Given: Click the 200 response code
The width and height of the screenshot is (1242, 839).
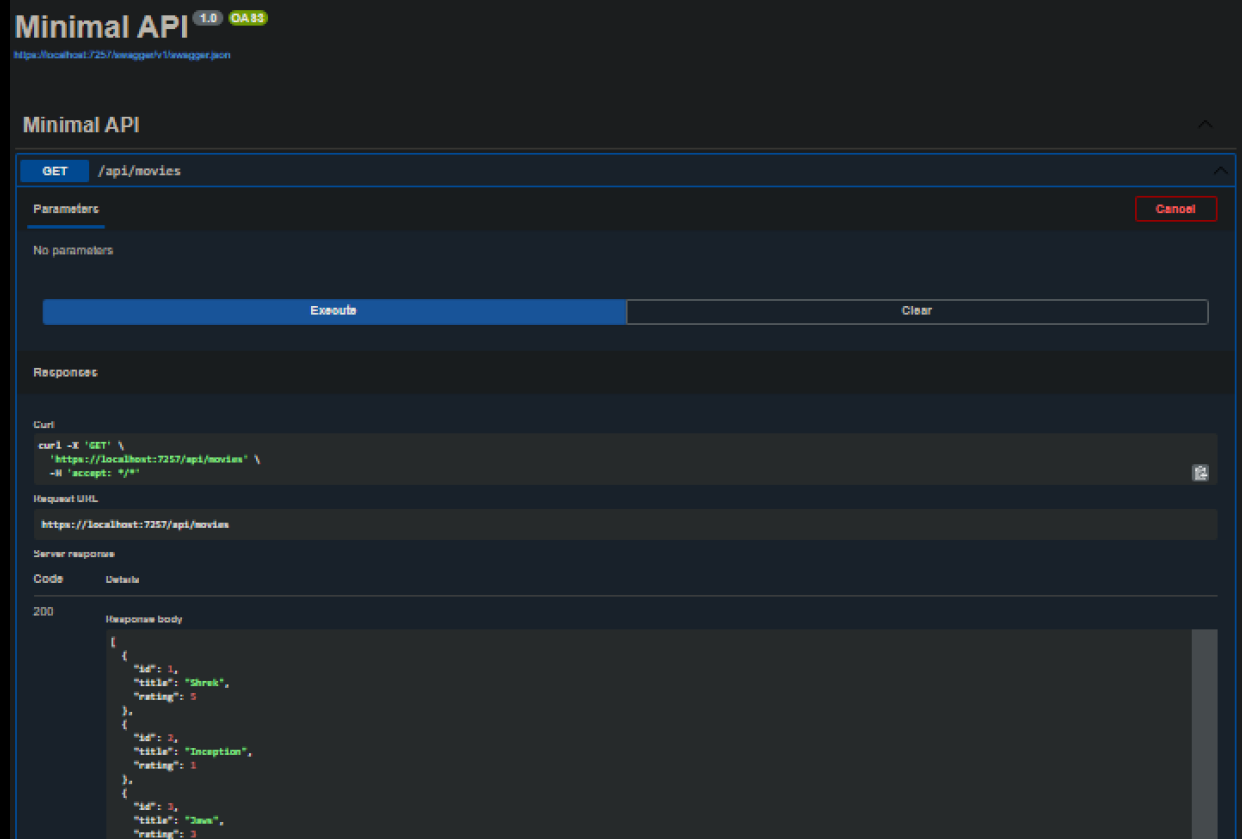Looking at the screenshot, I should [x=44, y=612].
